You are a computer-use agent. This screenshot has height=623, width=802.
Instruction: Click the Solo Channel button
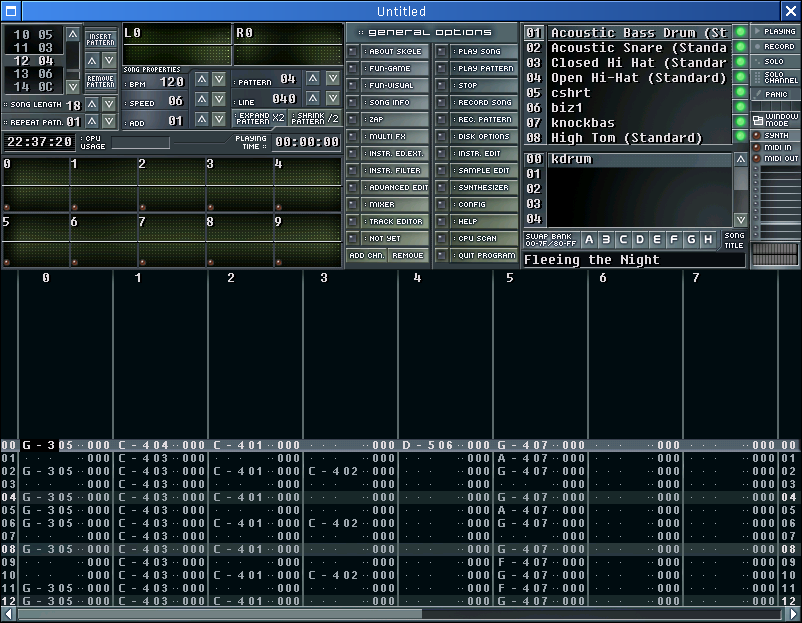click(775, 77)
